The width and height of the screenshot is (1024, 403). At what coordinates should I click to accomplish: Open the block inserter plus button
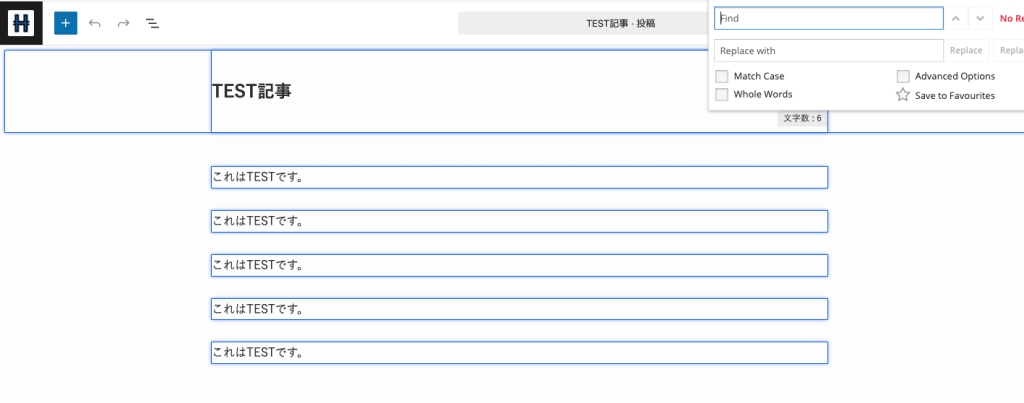point(65,23)
